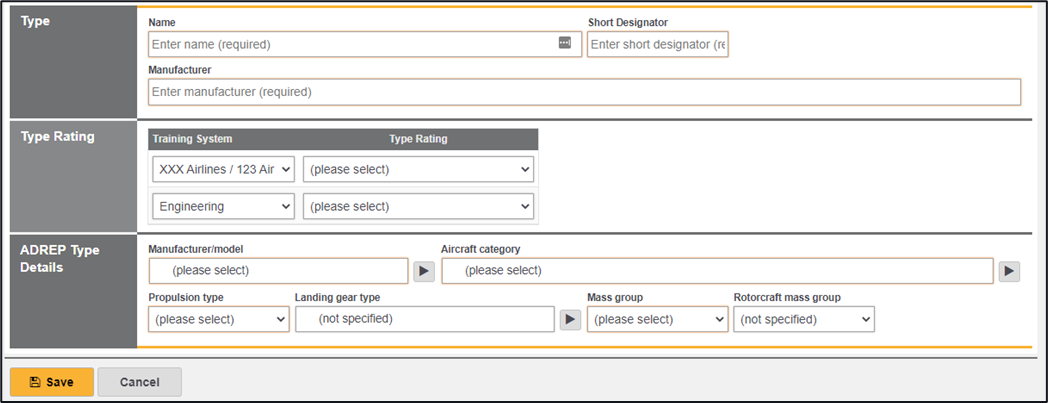The height and width of the screenshot is (403, 1048).
Task: Click the Training System column header
Action: (192, 139)
